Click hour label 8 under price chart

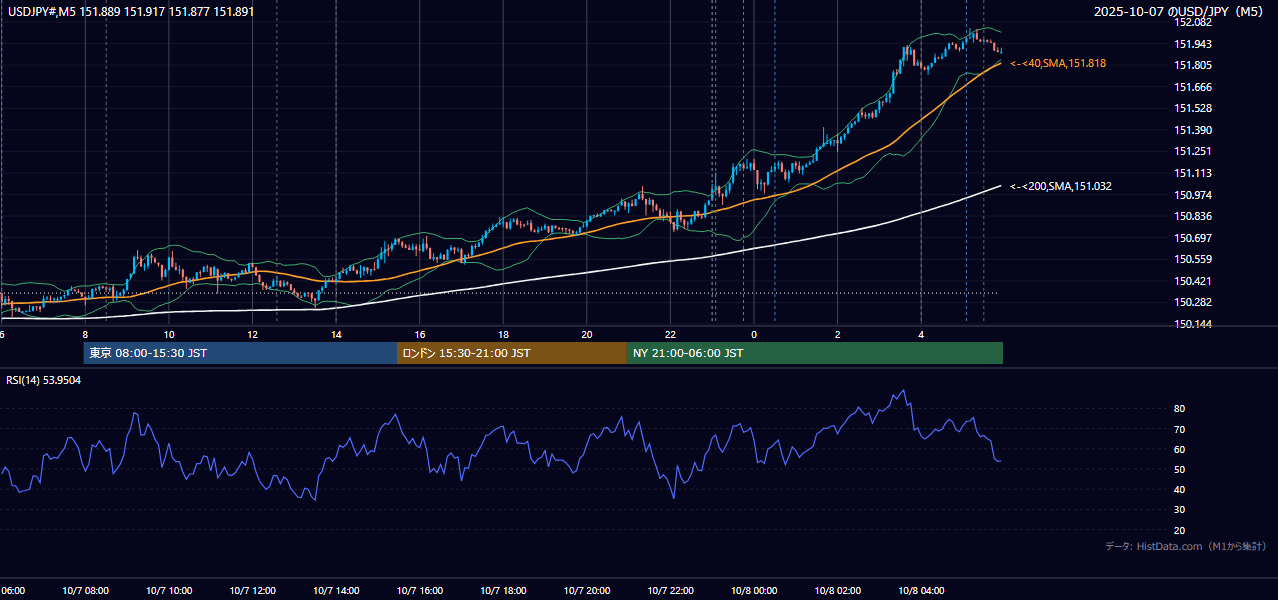[x=85, y=334]
